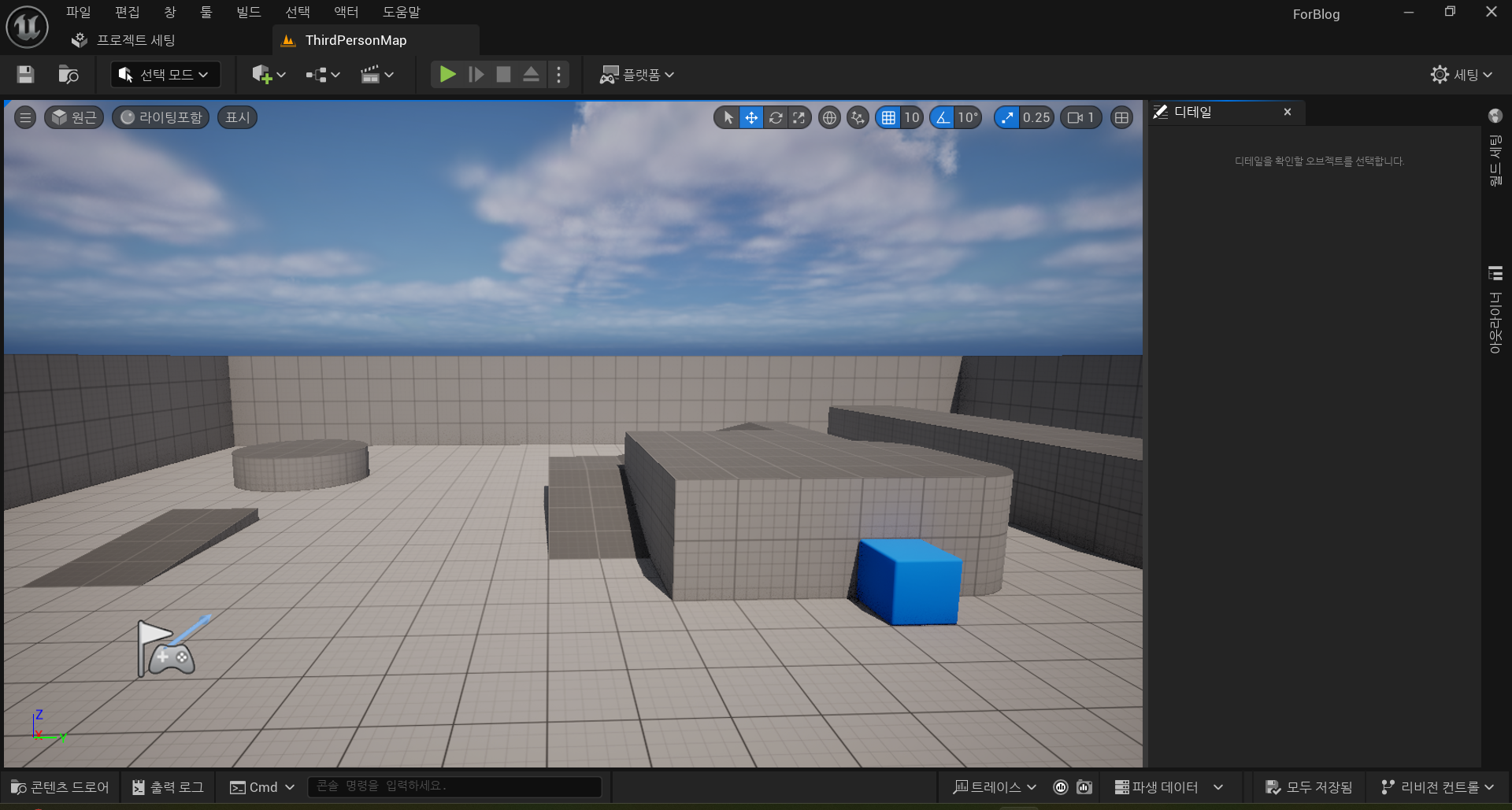Open the 플랫폼 platforms dropdown
The width and height of the screenshot is (1512, 810).
(637, 75)
